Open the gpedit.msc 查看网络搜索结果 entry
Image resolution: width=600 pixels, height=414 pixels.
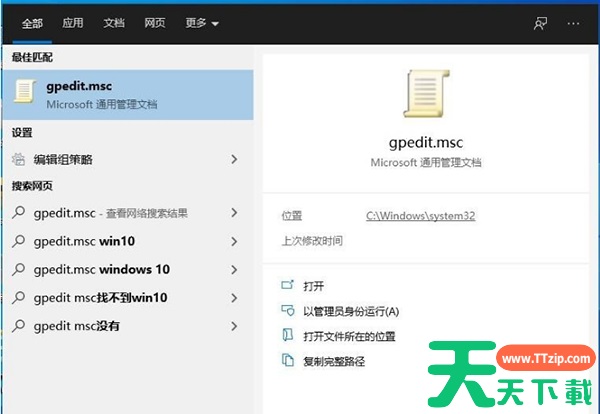(110, 213)
